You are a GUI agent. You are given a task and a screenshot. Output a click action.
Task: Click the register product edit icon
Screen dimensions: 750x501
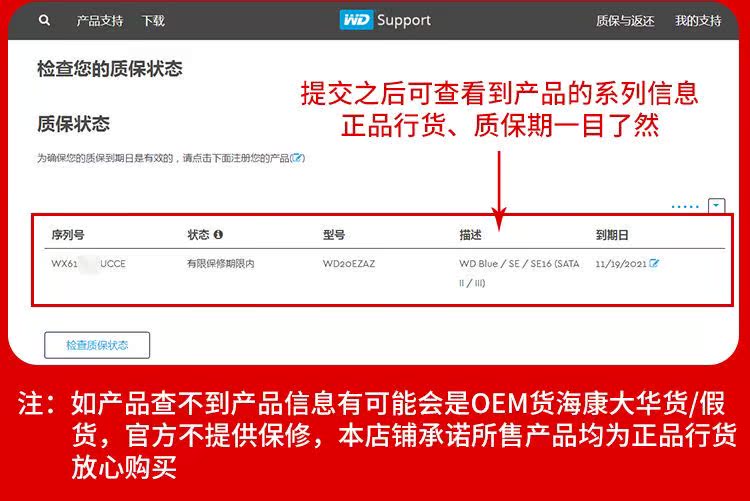[298, 157]
